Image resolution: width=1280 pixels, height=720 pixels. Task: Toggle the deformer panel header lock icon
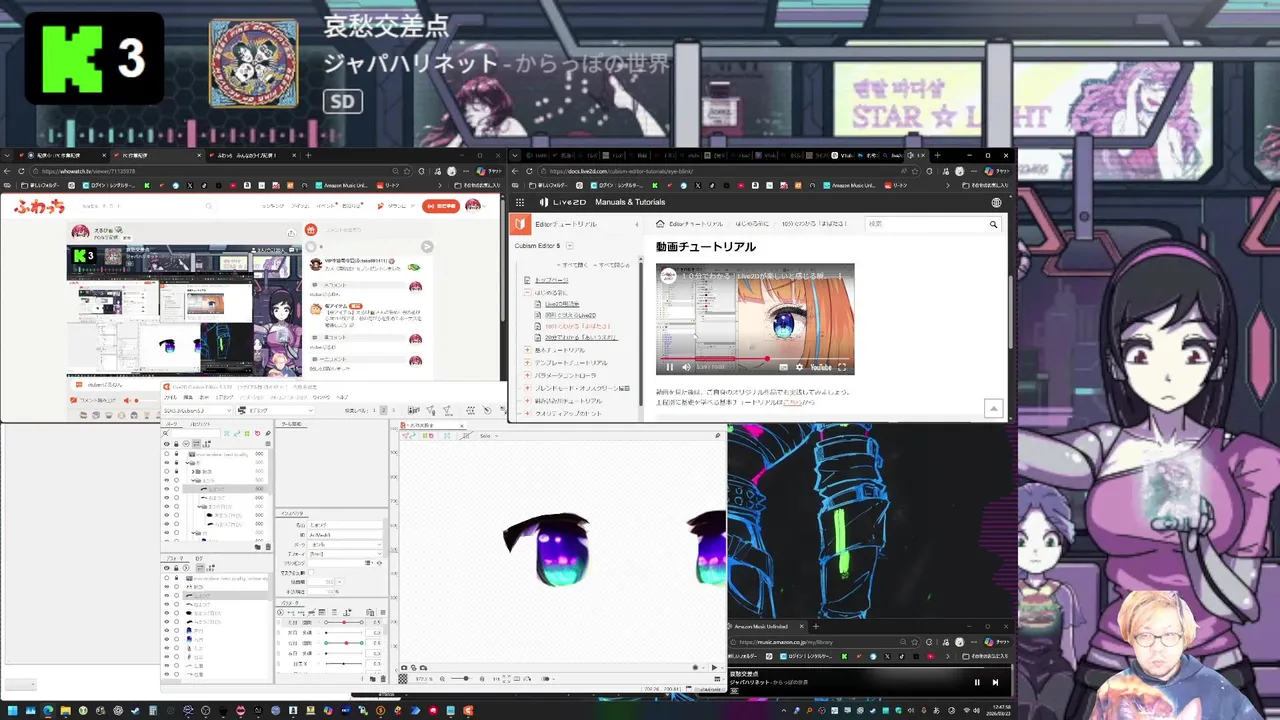click(176, 568)
